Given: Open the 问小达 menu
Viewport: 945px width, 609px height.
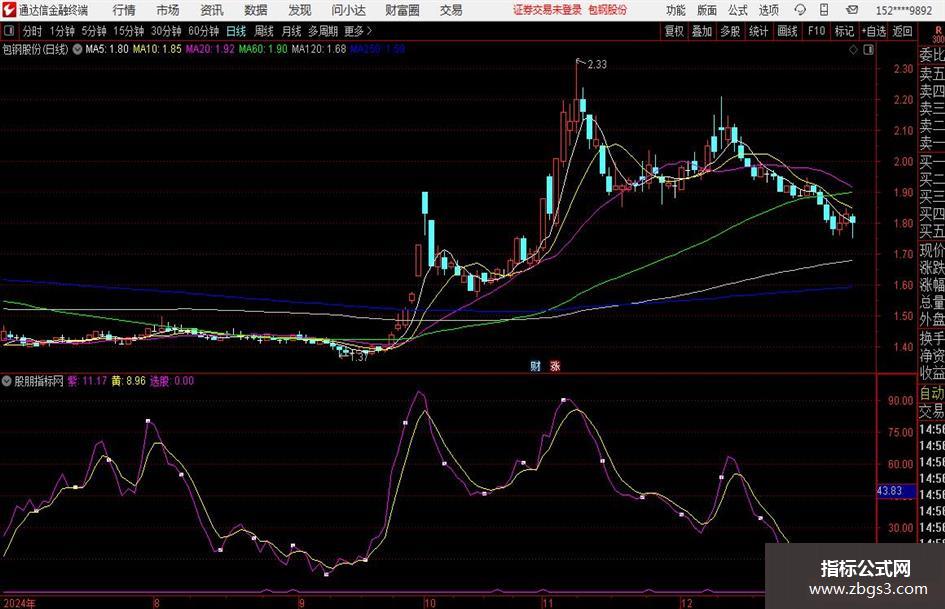Looking at the screenshot, I should [x=348, y=10].
